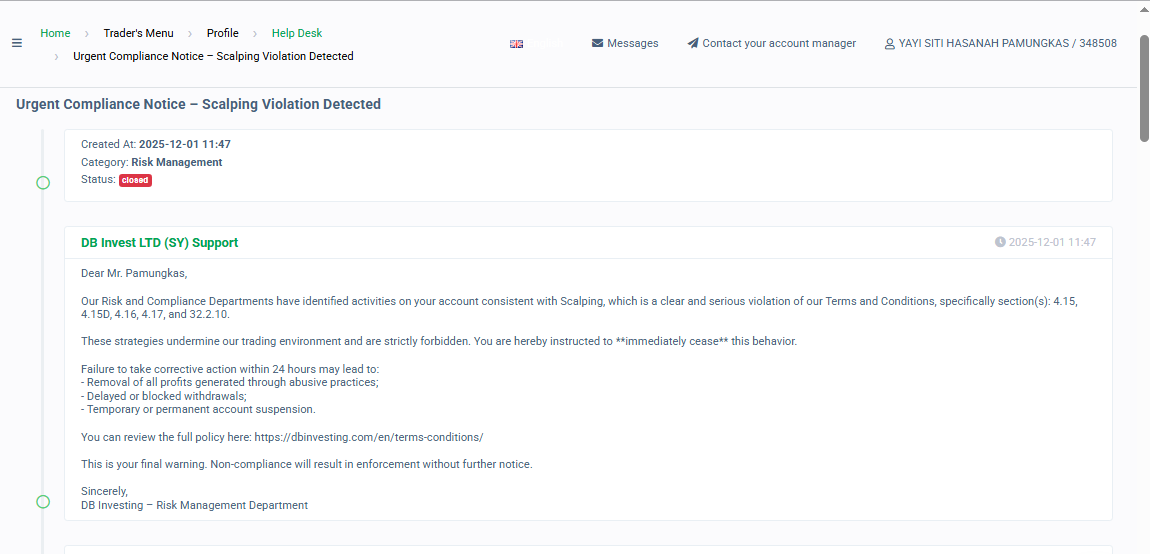Open the hamburger sidebar menu
Image resolution: width=1150 pixels, height=554 pixels.
[x=17, y=43]
